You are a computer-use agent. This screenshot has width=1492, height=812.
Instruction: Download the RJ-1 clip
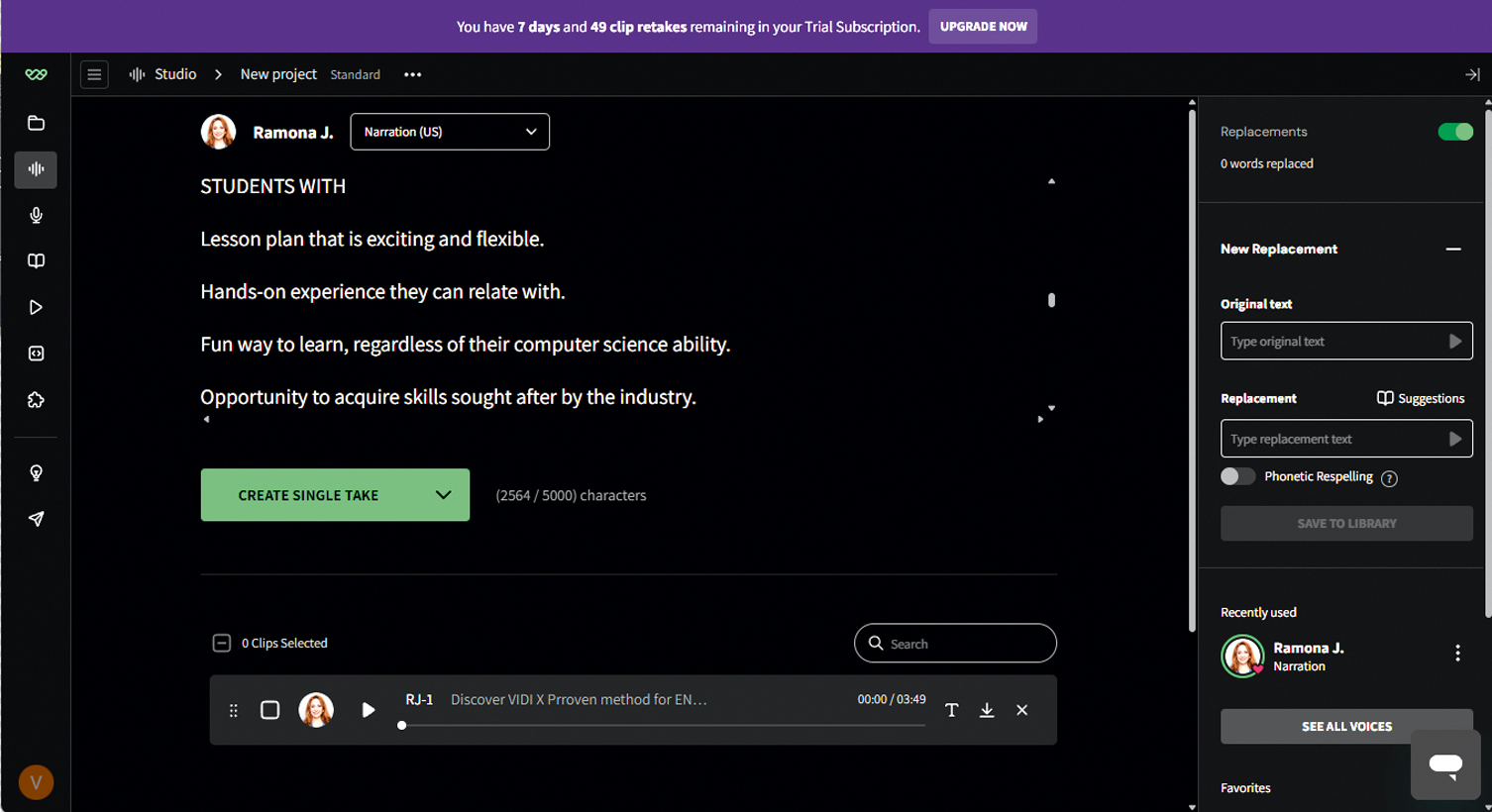click(x=987, y=710)
